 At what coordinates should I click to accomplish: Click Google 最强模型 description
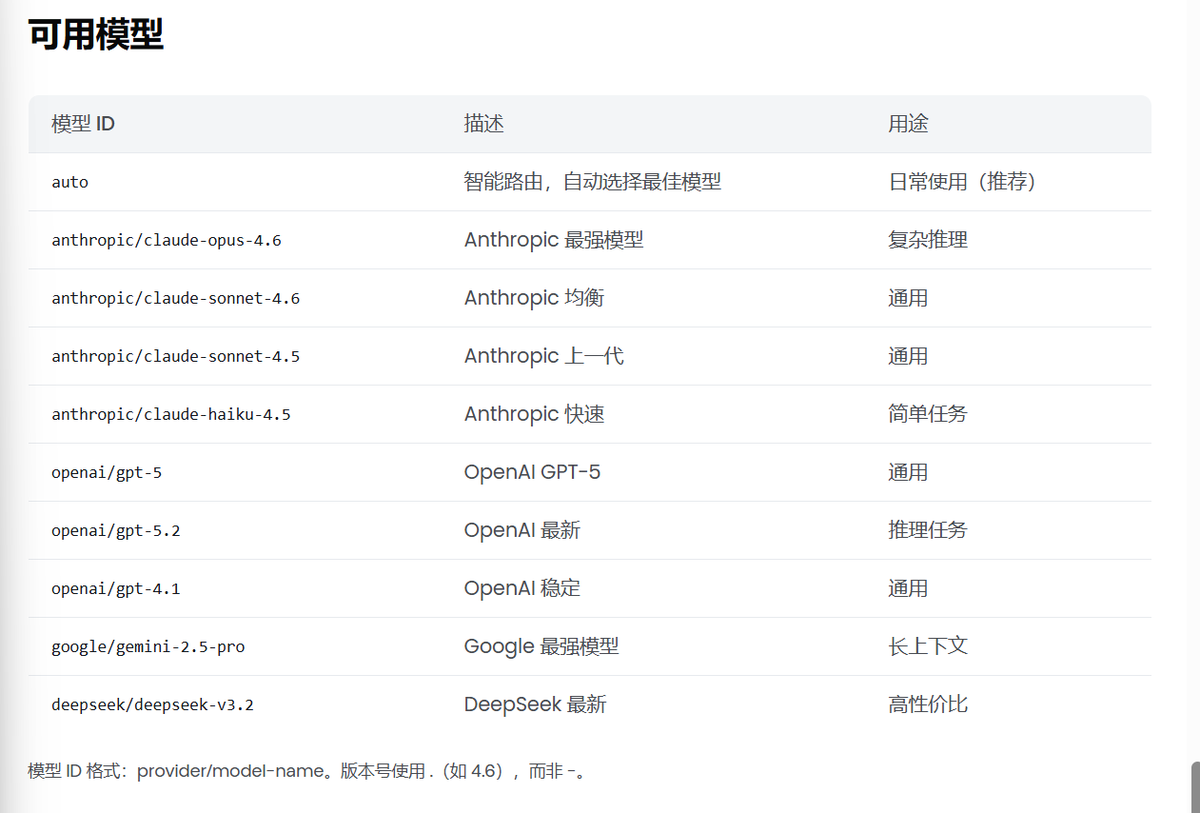click(x=541, y=646)
